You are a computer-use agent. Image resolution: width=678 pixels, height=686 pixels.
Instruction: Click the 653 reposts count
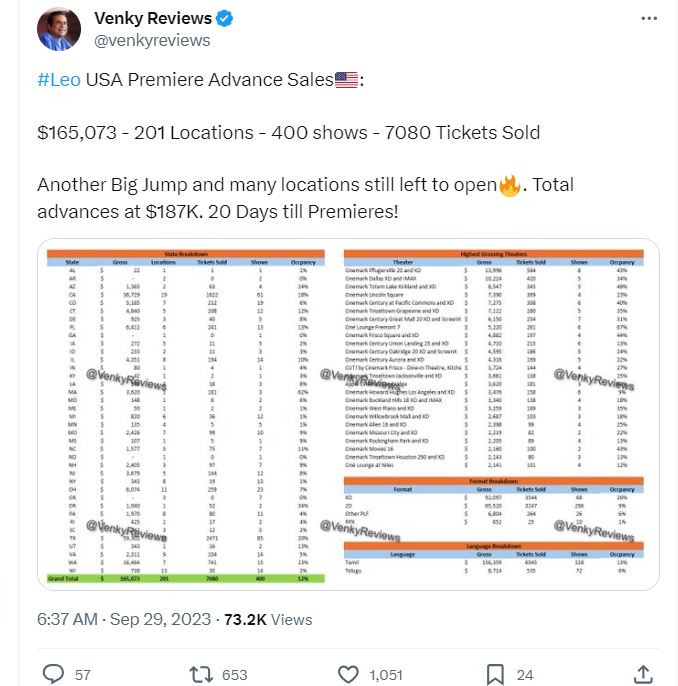234,675
